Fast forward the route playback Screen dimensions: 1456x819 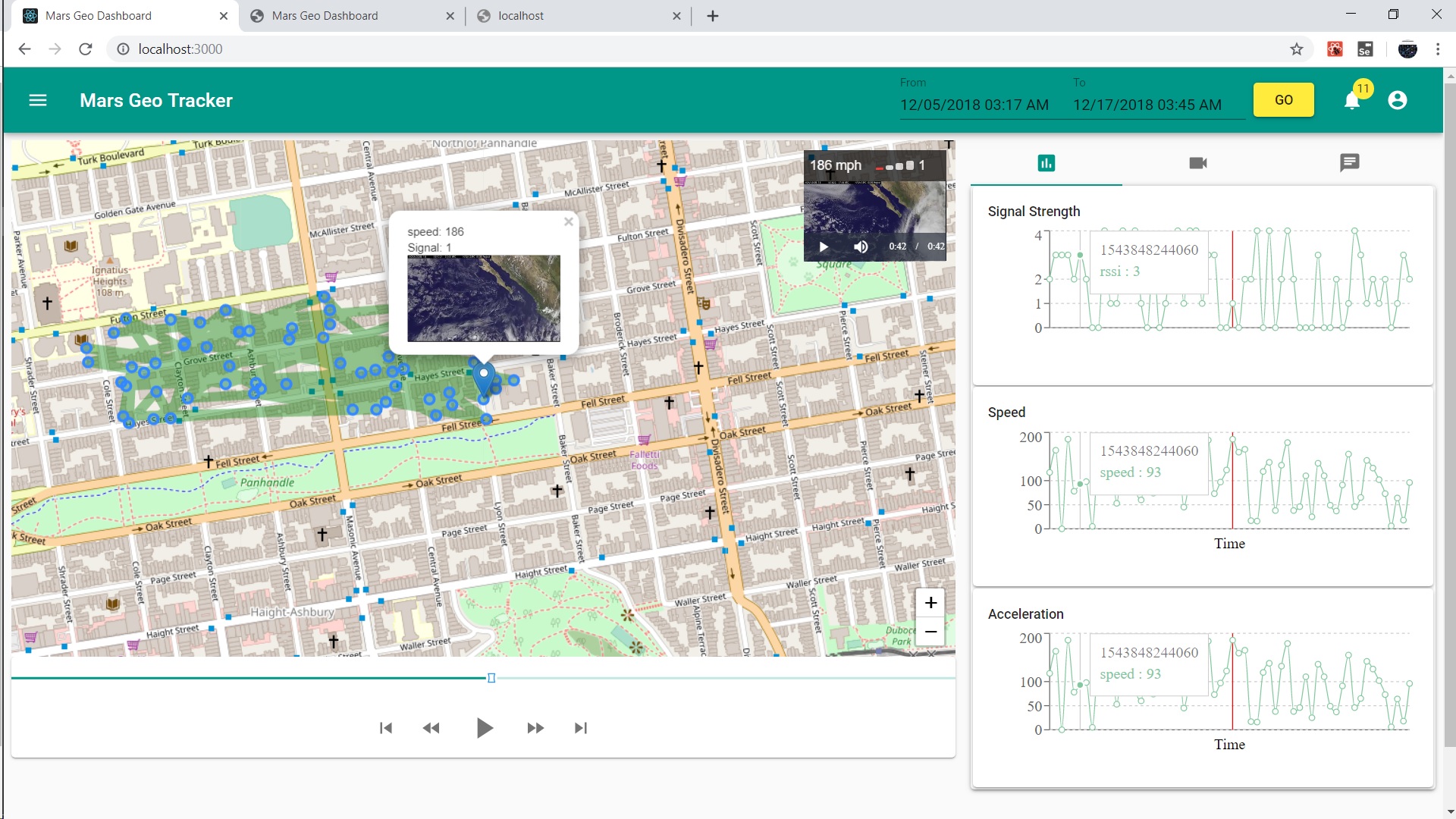coord(535,728)
